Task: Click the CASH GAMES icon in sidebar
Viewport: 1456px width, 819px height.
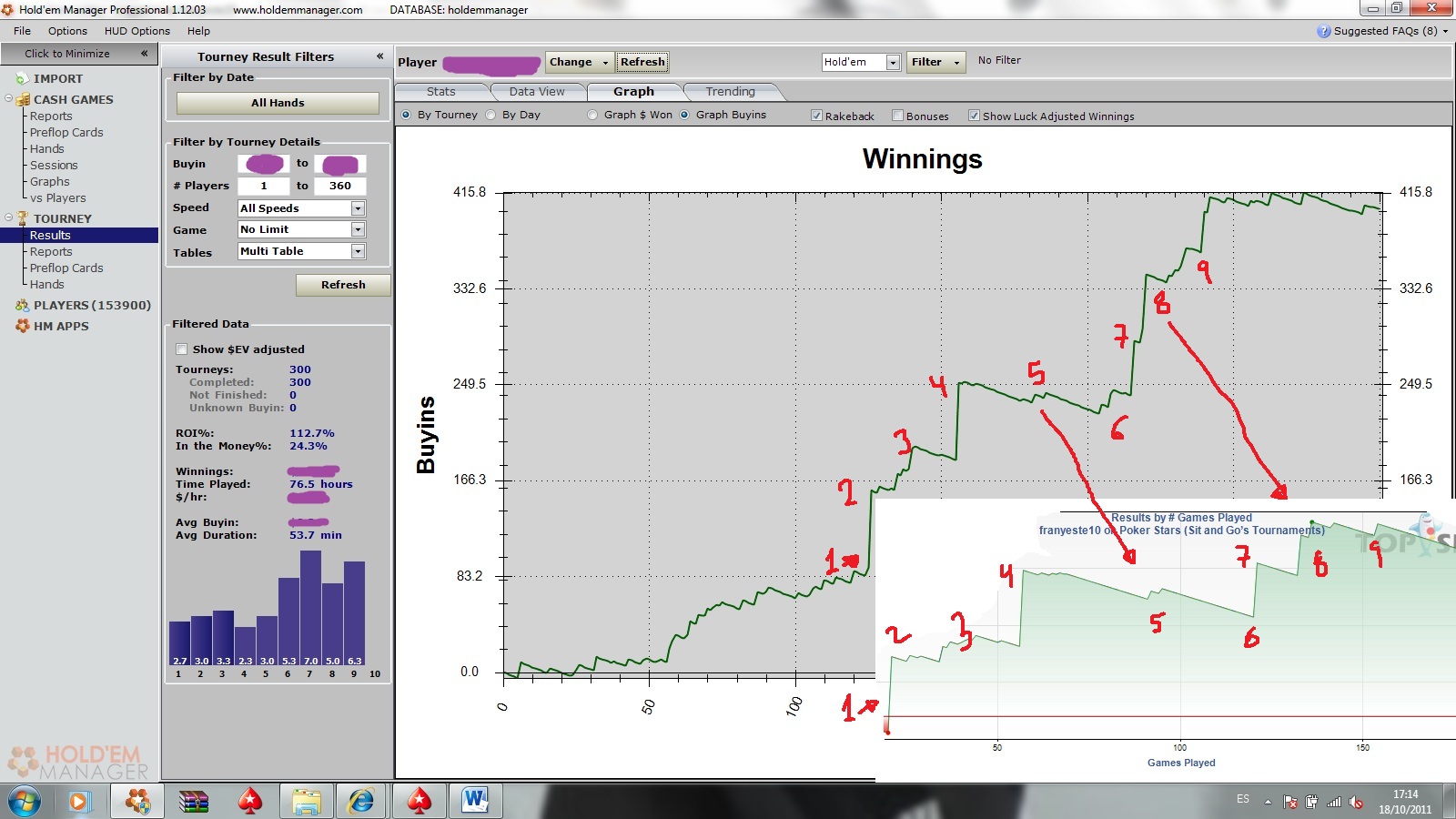Action: tap(23, 99)
